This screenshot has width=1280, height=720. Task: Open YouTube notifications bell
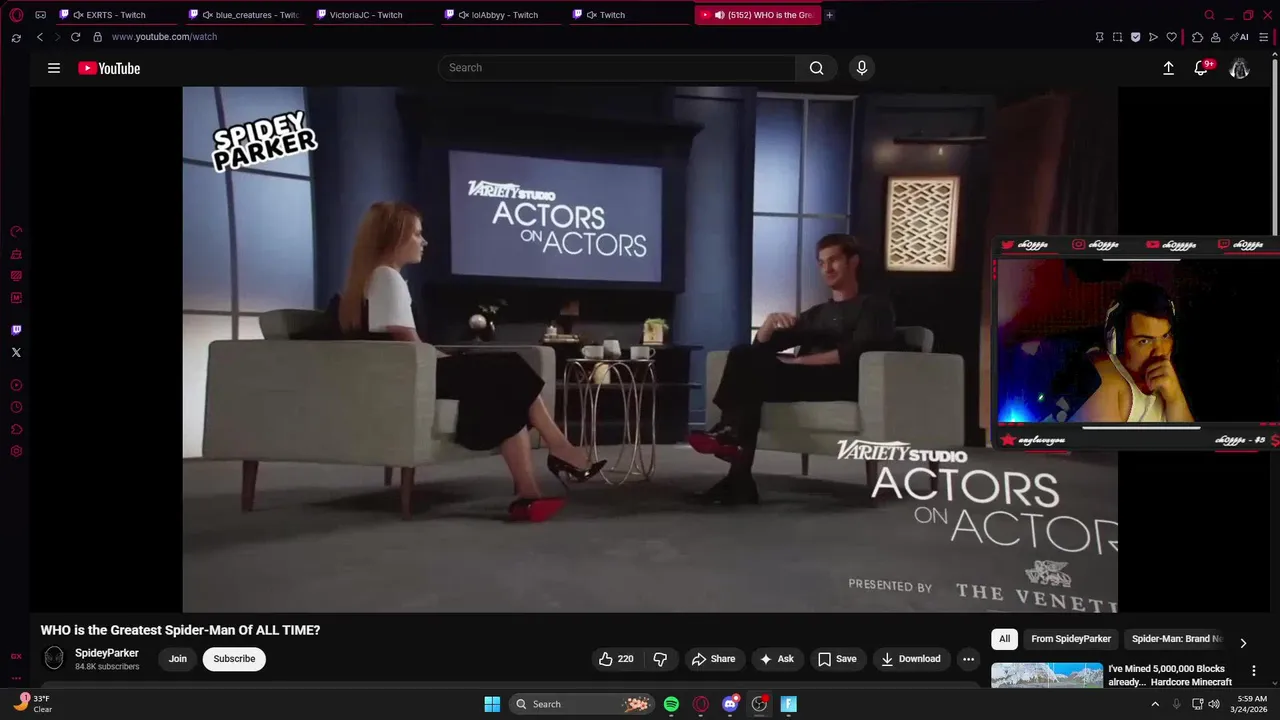1202,68
